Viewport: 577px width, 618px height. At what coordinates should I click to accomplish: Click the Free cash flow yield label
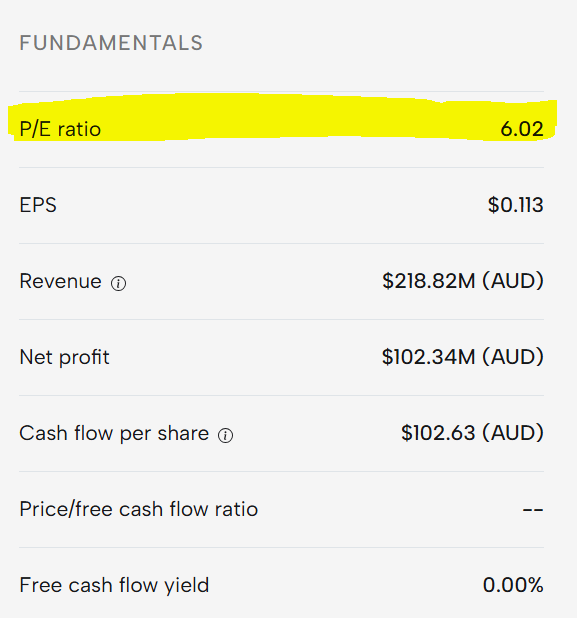pos(114,585)
